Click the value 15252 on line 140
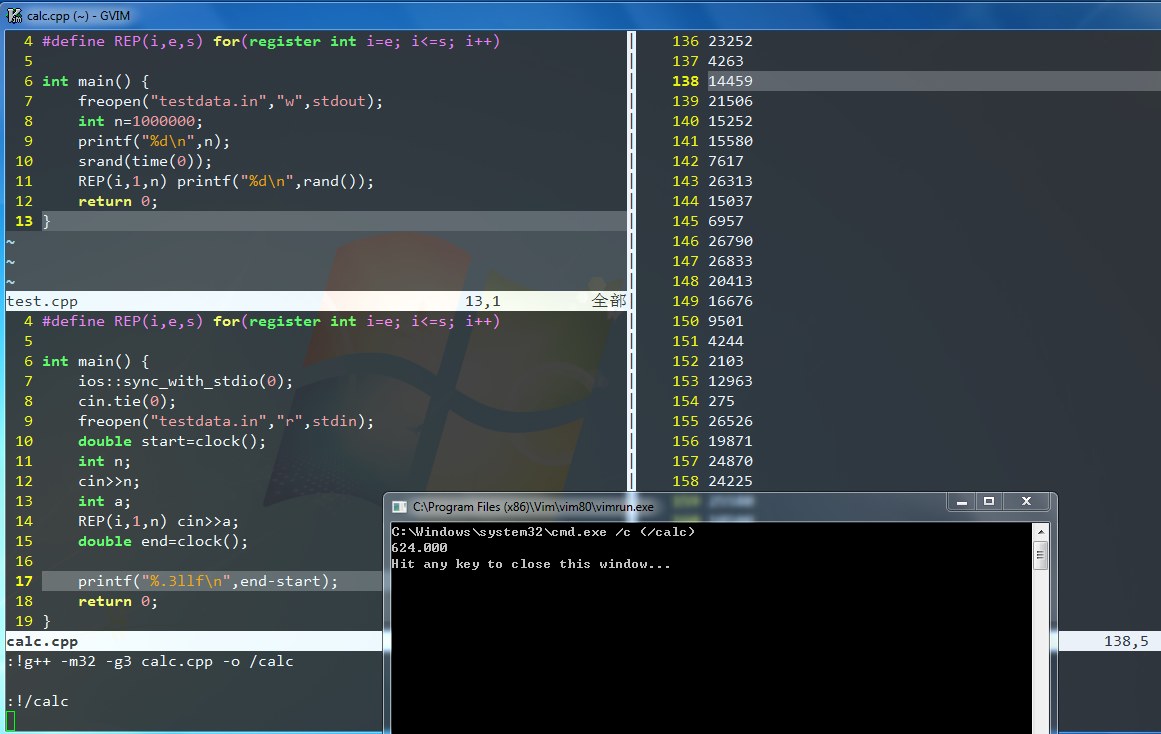This screenshot has height=734, width=1161. pyautogui.click(x=730, y=121)
